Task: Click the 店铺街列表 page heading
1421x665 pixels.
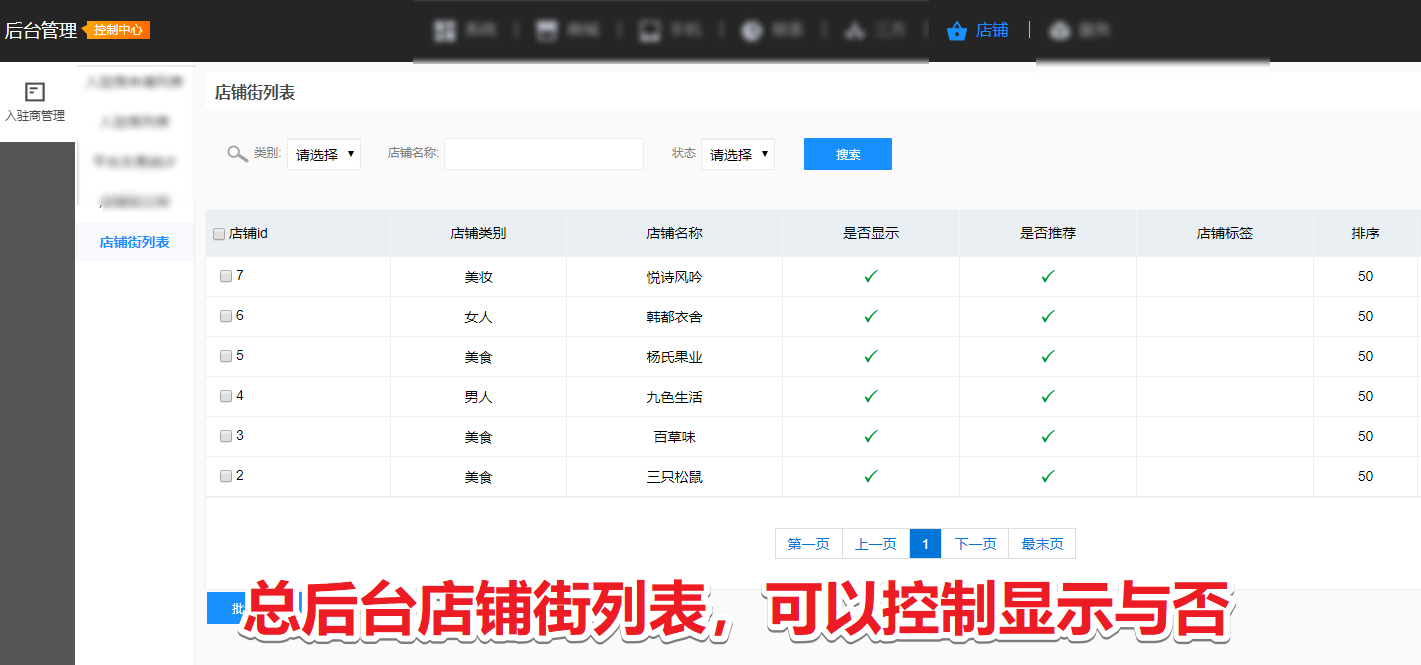Action: (x=255, y=92)
